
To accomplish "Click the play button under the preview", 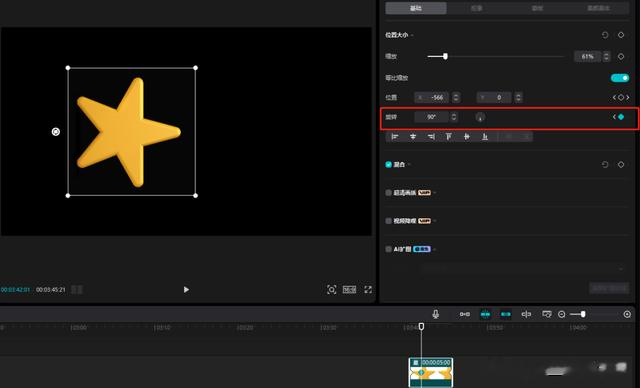I will click(x=186, y=290).
